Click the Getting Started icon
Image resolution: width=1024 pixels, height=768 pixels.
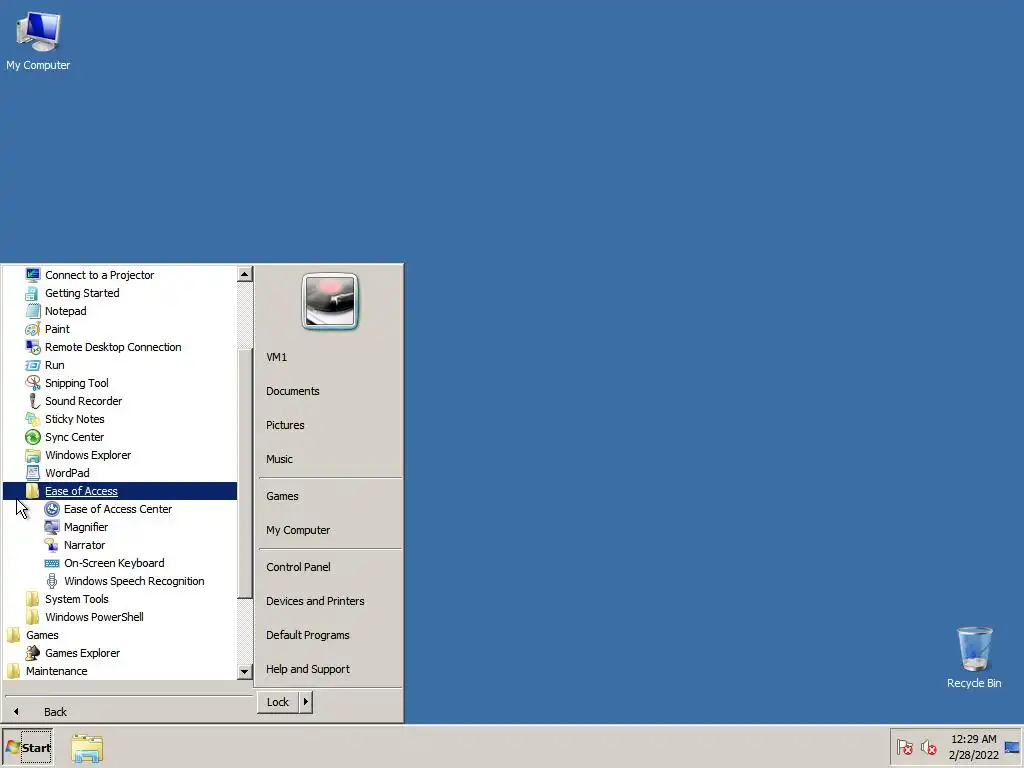(x=33, y=293)
